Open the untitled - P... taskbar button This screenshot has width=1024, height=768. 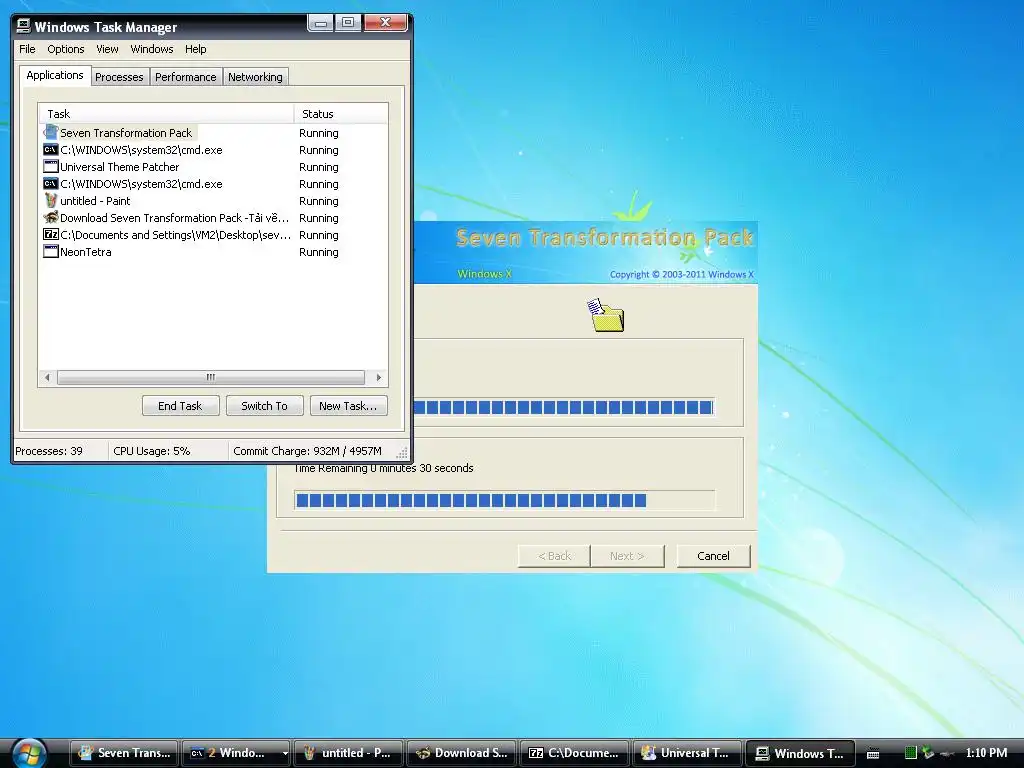click(347, 753)
